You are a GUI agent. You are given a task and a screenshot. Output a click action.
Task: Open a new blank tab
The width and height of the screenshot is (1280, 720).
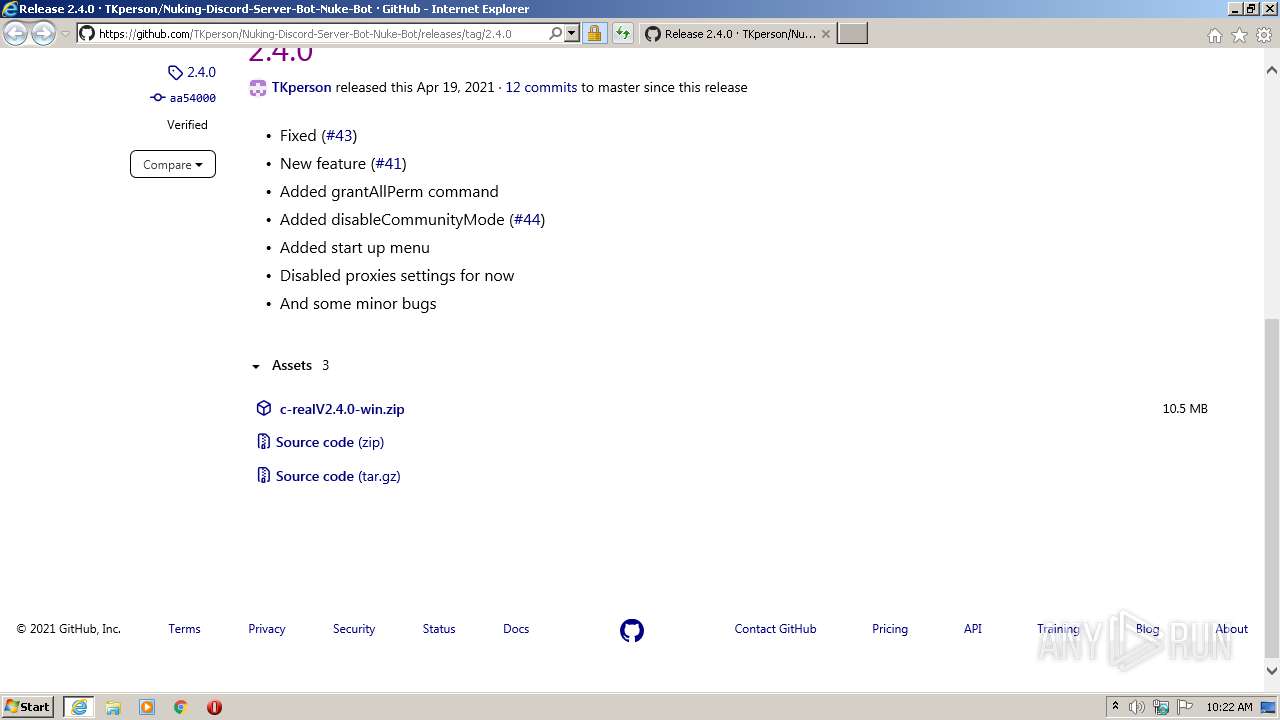pos(852,33)
